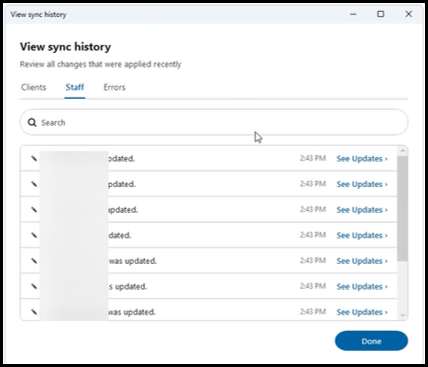Open See Updates for the 's updated.' row

[x=362, y=286]
